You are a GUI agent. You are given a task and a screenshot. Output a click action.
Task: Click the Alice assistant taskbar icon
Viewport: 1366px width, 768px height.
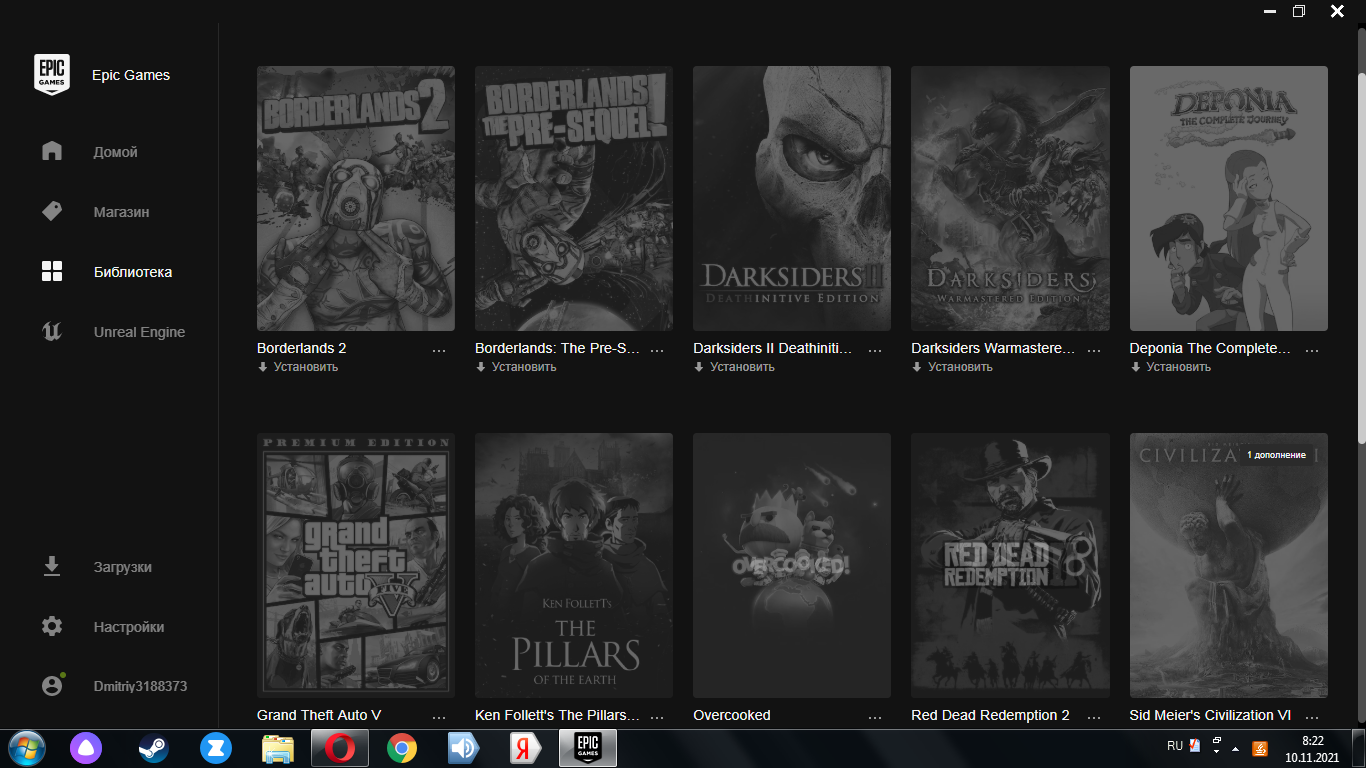pos(86,748)
